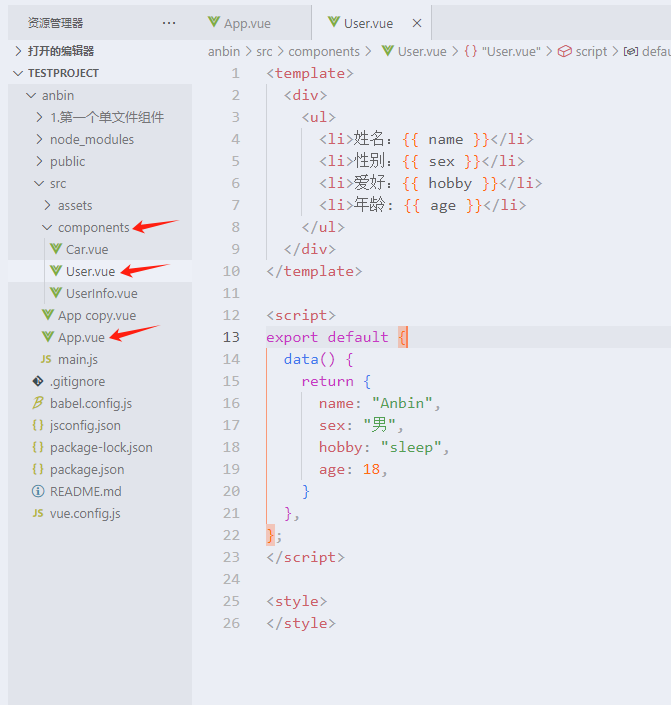Click the components breadcrumb segment
The image size is (671, 705).
point(323,51)
